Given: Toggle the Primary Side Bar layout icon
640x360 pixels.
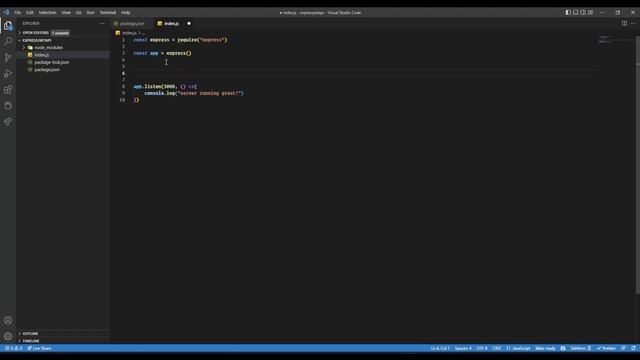Looking at the screenshot, I should (568, 13).
